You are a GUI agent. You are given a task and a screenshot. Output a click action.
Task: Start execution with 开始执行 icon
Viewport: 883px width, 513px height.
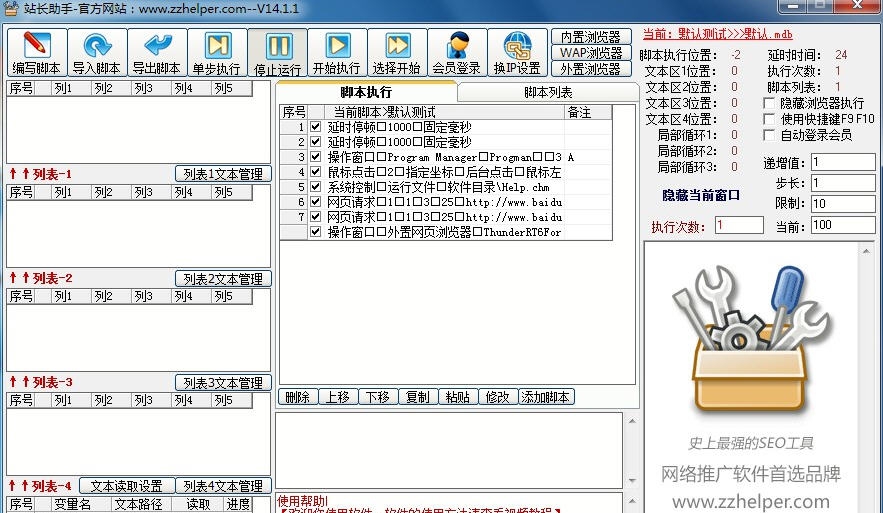(x=337, y=53)
